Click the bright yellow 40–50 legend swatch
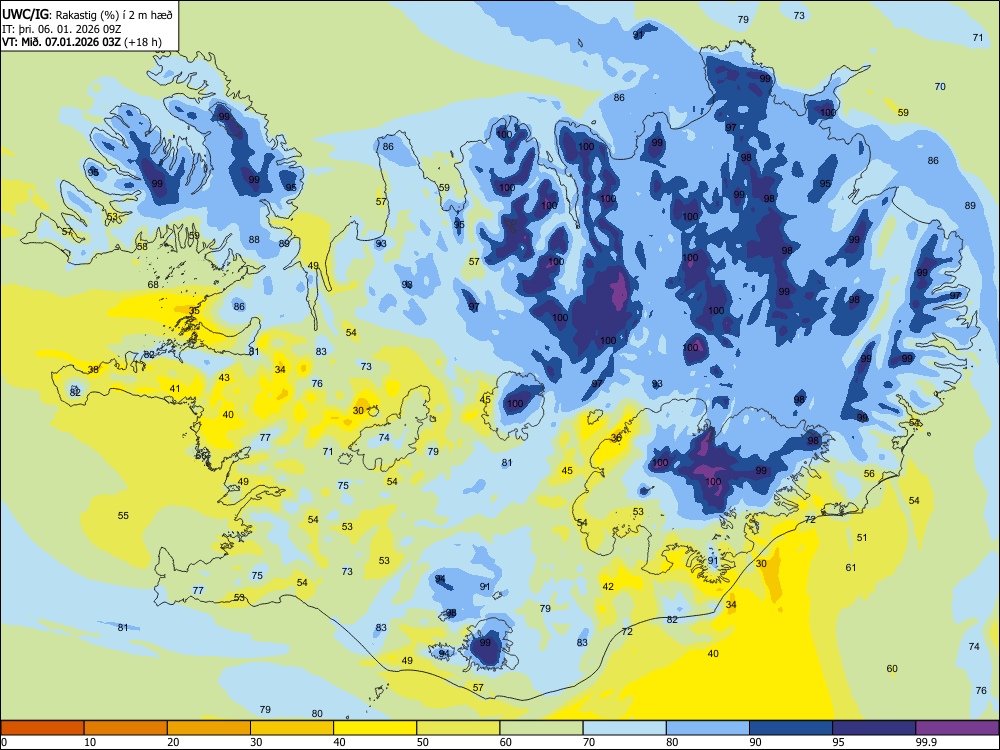This screenshot has height=750, width=1000. (x=375, y=728)
